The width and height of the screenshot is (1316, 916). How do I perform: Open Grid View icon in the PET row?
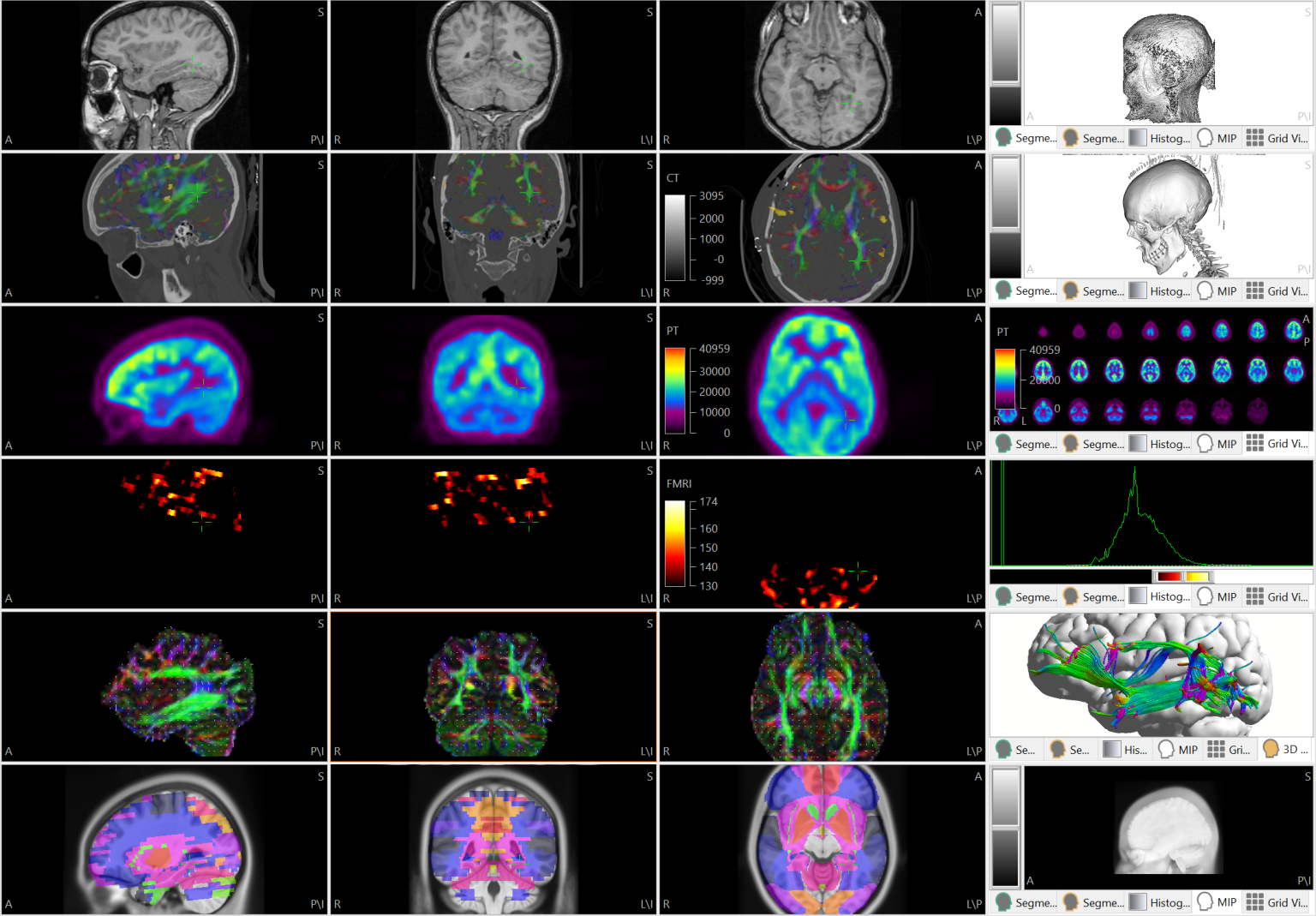pyautogui.click(x=1253, y=443)
